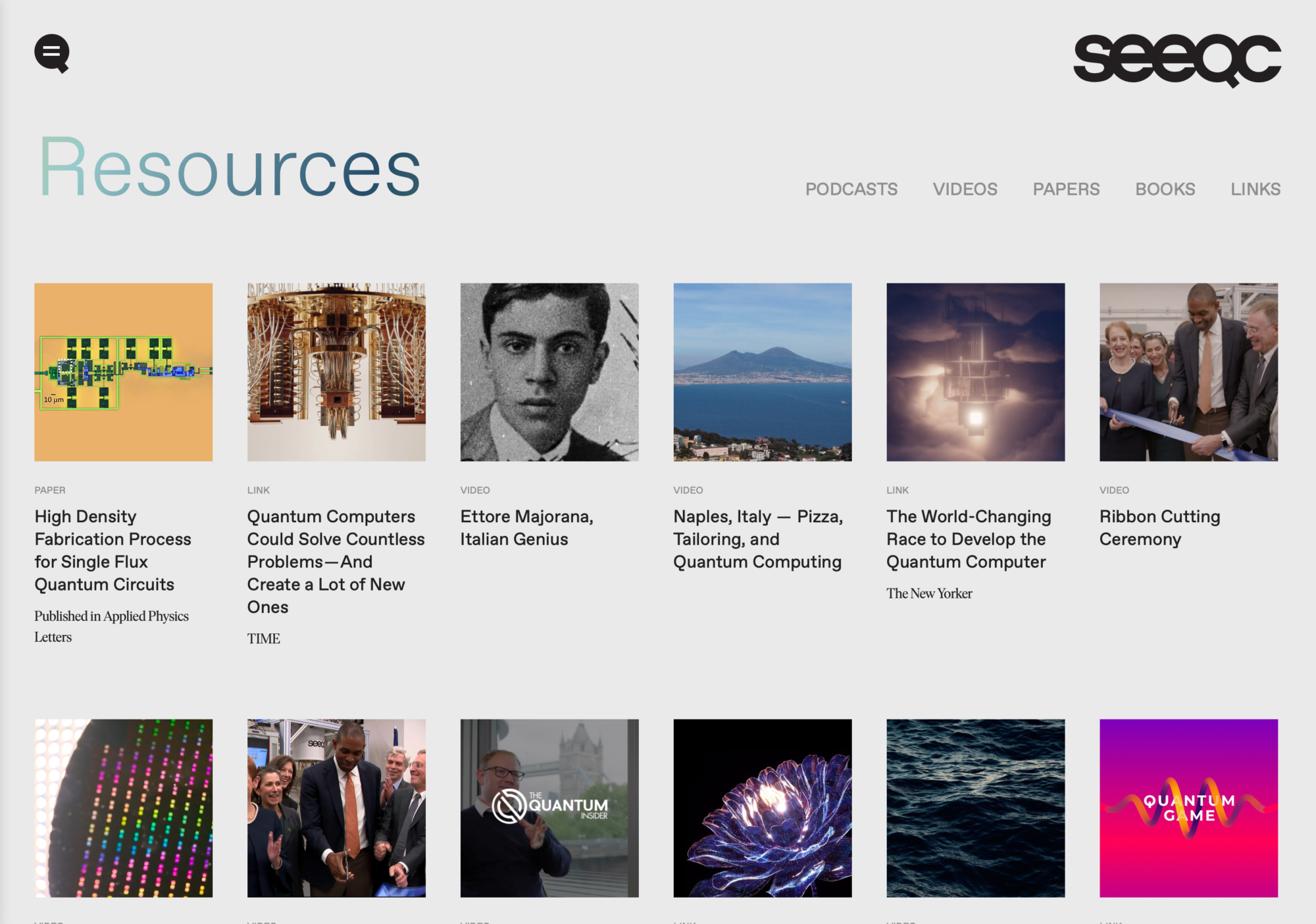The width and height of the screenshot is (1316, 924).
Task: Click the Quantum Insider video thumbnail
Action: pyautogui.click(x=549, y=808)
